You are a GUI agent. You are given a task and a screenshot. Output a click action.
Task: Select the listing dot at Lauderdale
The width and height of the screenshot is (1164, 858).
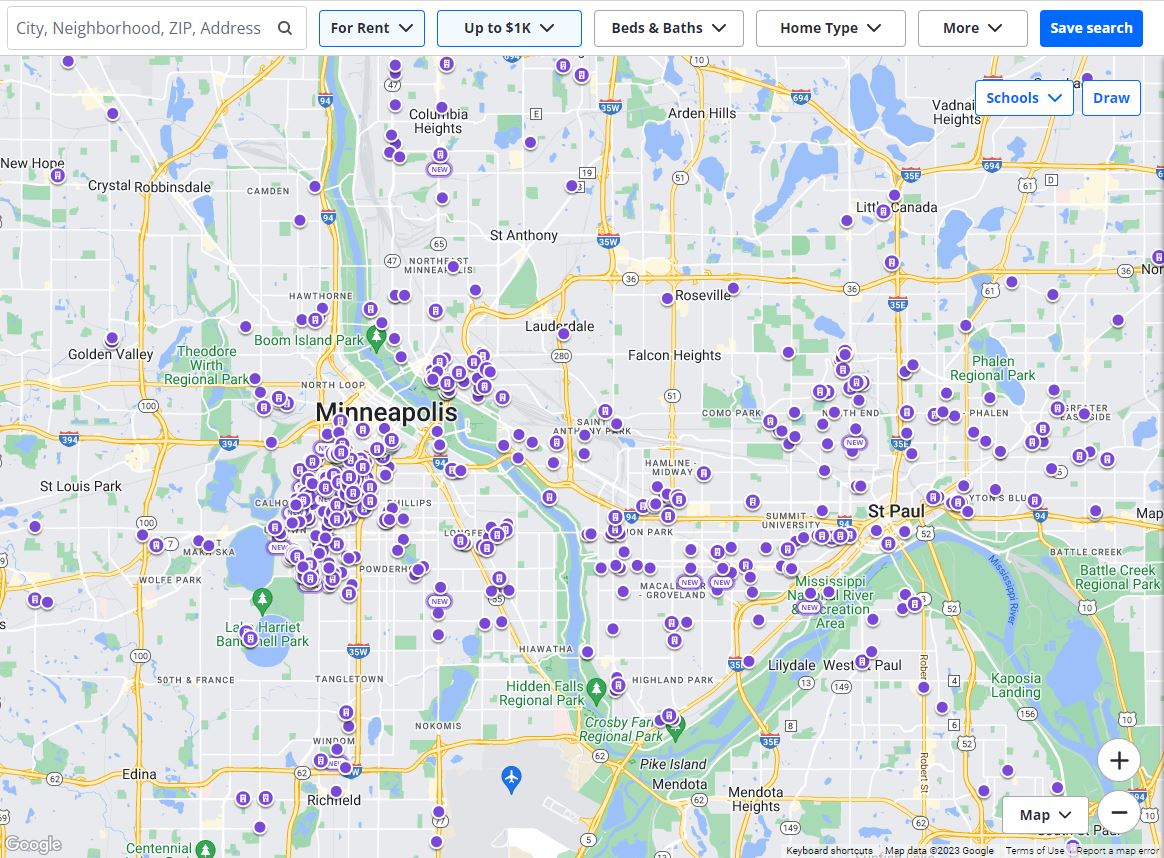tap(564, 334)
